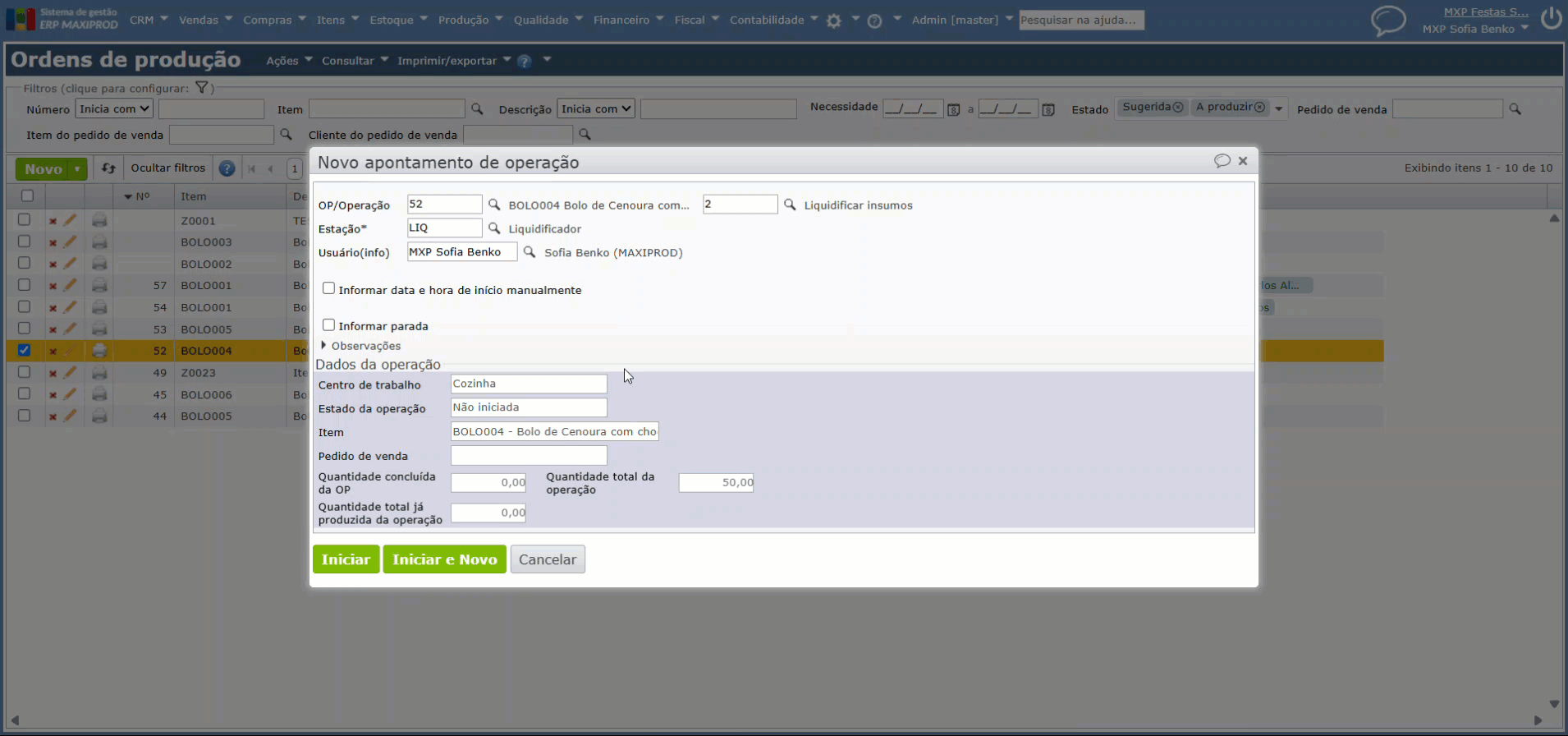
Task: Open the Novo button dropdown arrow
Action: point(77,169)
